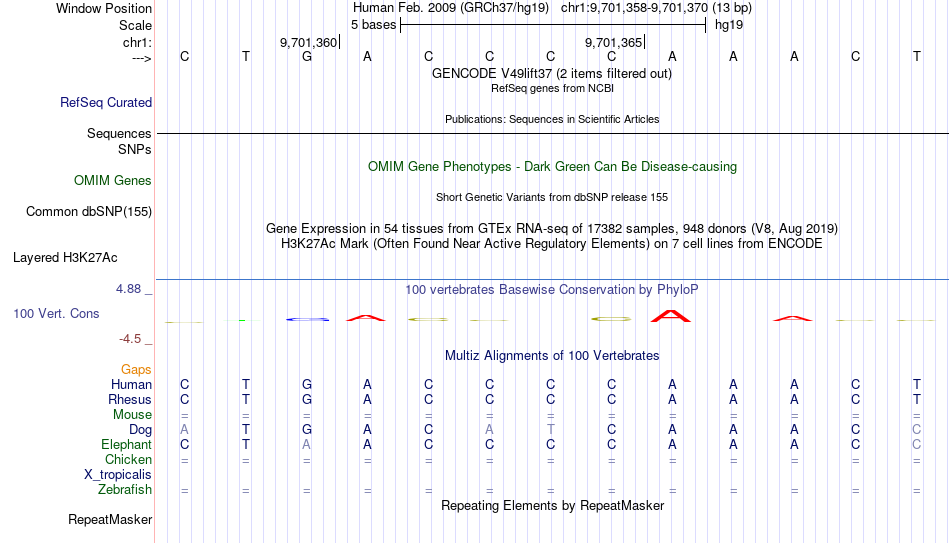The image size is (950, 543).
Task: Click the faded A mismatch in the Elephant row
Action: pos(307,444)
